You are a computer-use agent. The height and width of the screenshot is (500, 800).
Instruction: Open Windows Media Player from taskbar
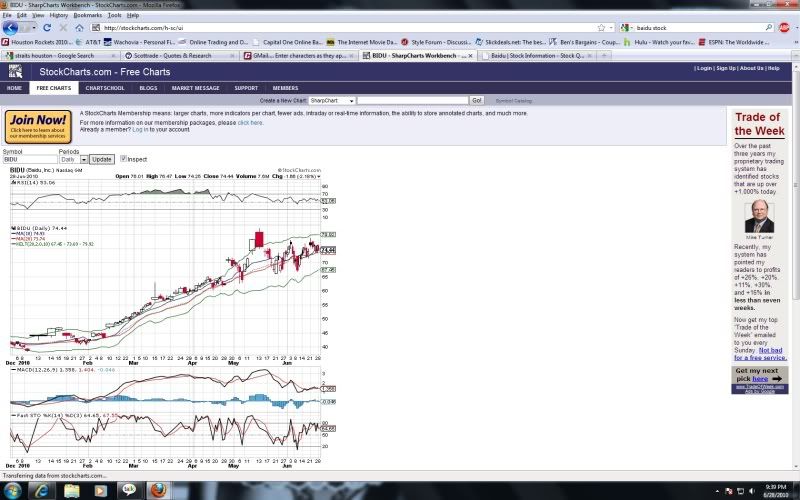tap(101, 491)
